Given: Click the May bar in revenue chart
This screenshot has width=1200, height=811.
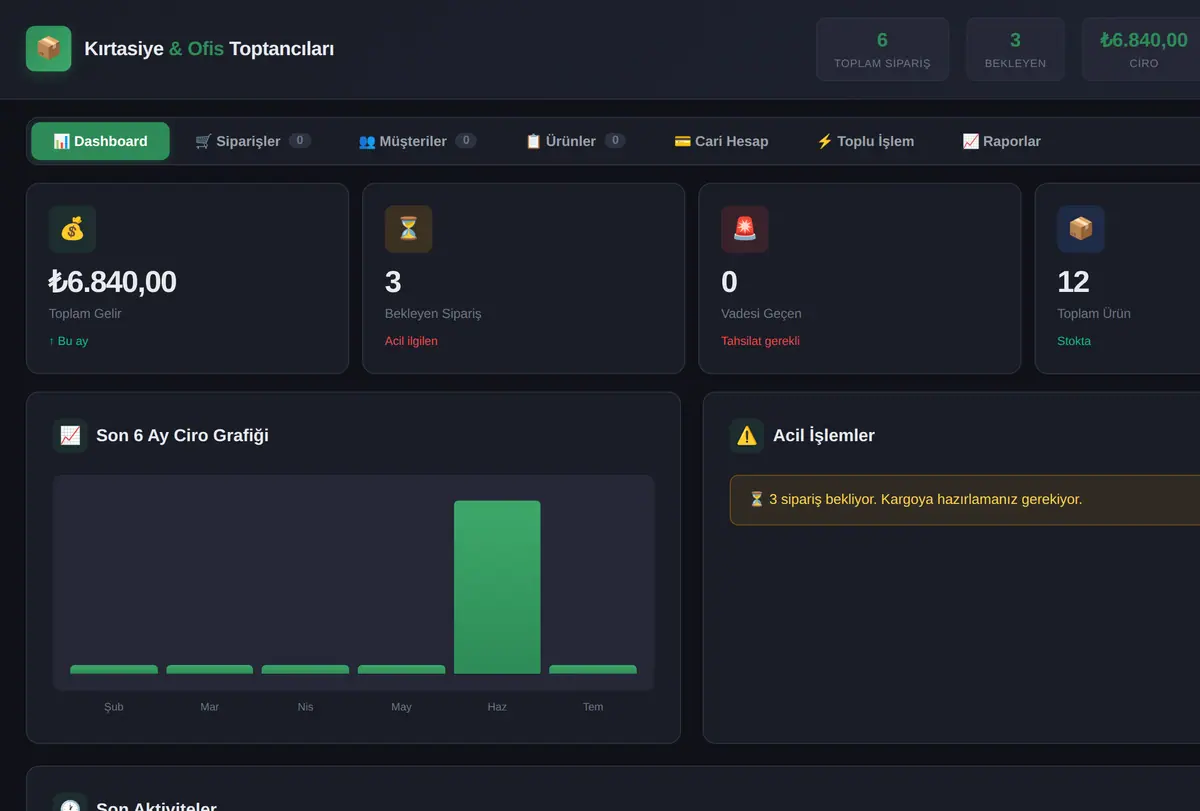Looking at the screenshot, I should click(401, 669).
